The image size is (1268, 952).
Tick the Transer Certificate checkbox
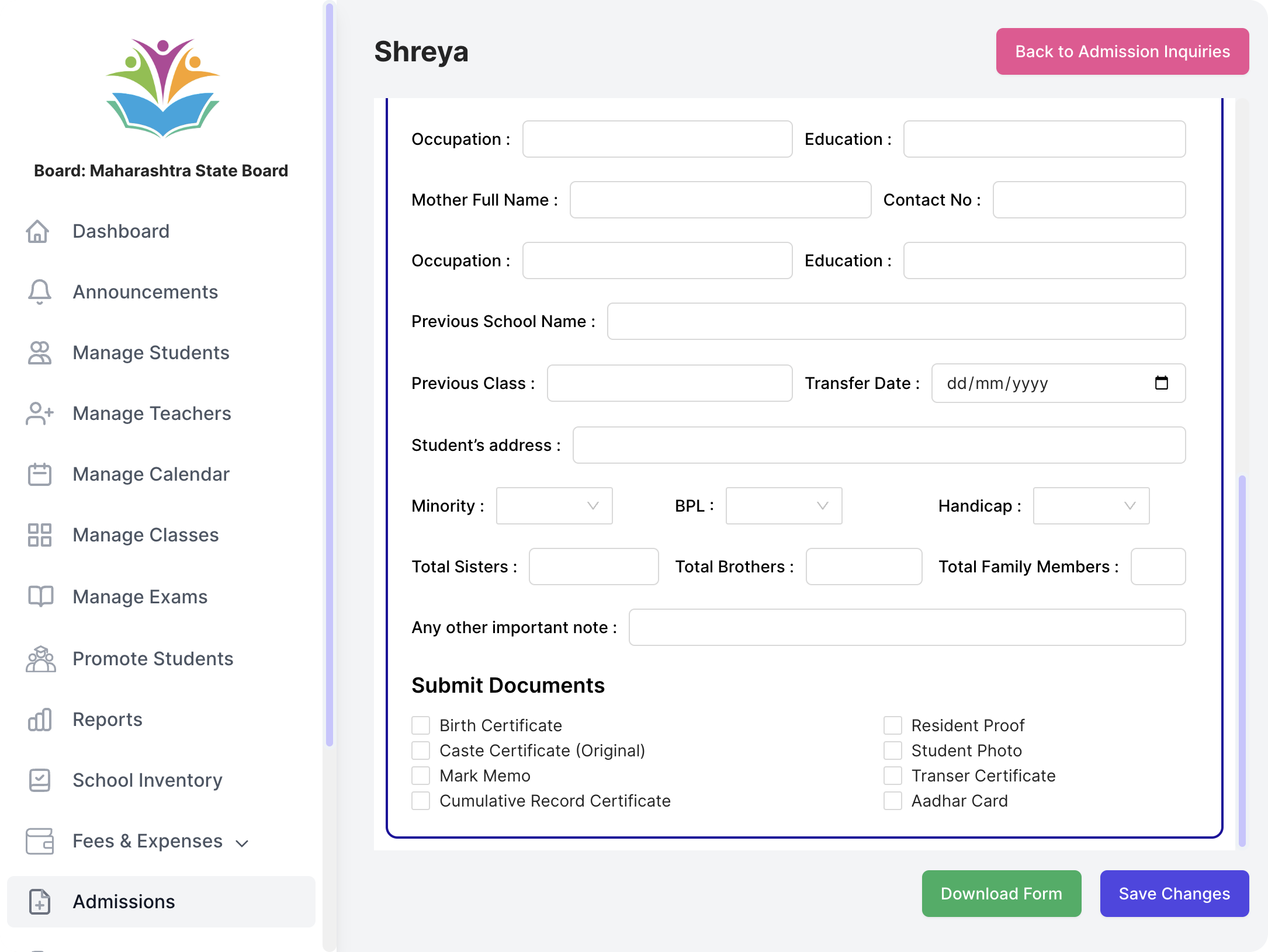(893, 776)
